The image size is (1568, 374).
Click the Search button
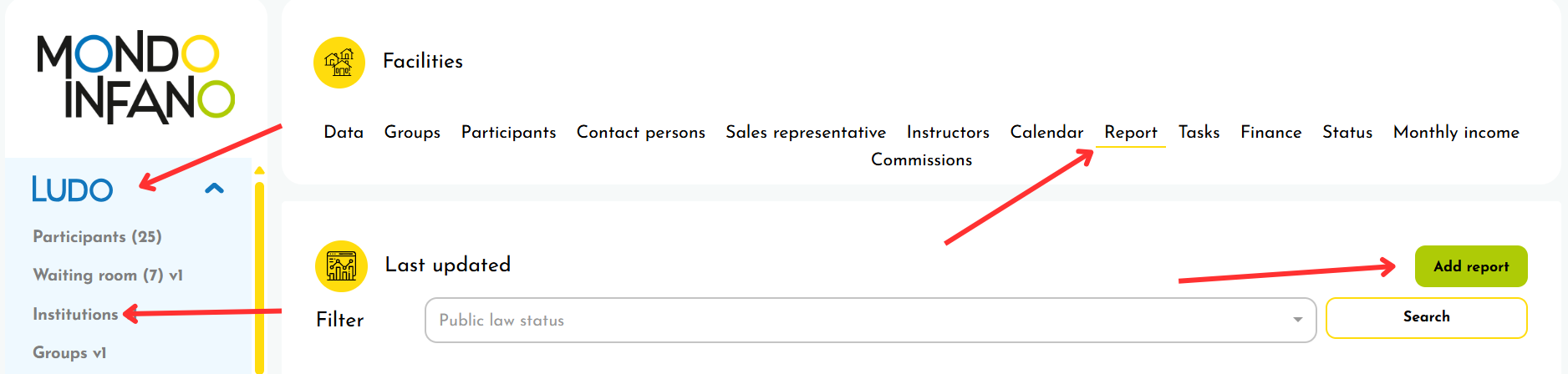(x=1426, y=317)
